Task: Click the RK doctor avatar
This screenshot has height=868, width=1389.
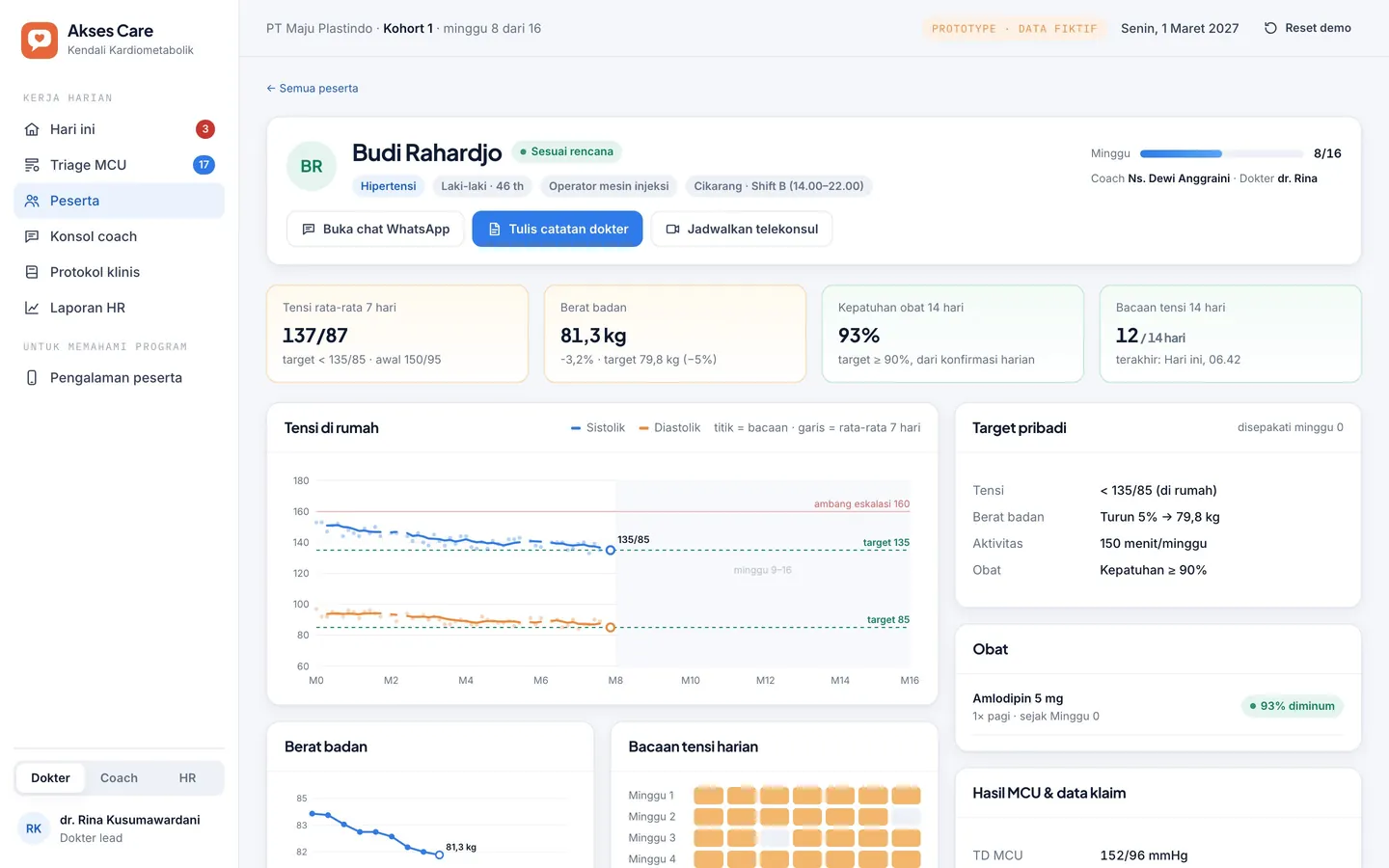Action: [34, 828]
